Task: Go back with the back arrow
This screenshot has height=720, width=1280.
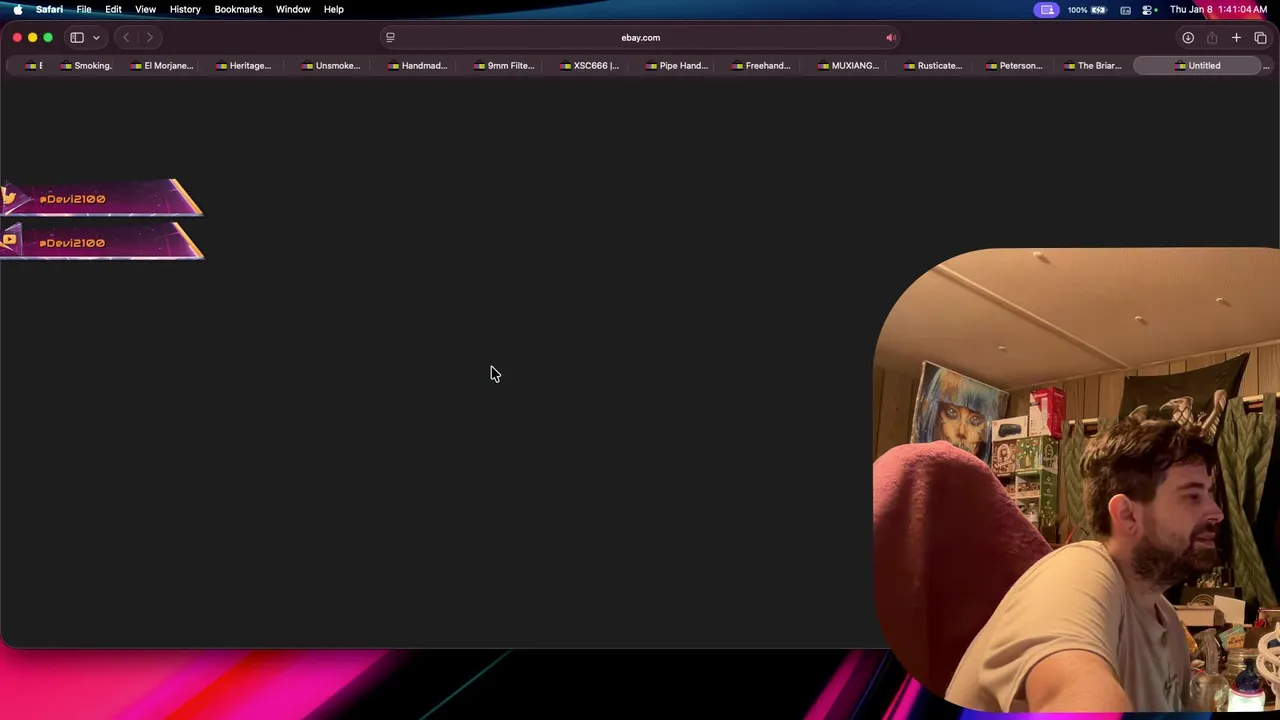Action: [x=126, y=37]
